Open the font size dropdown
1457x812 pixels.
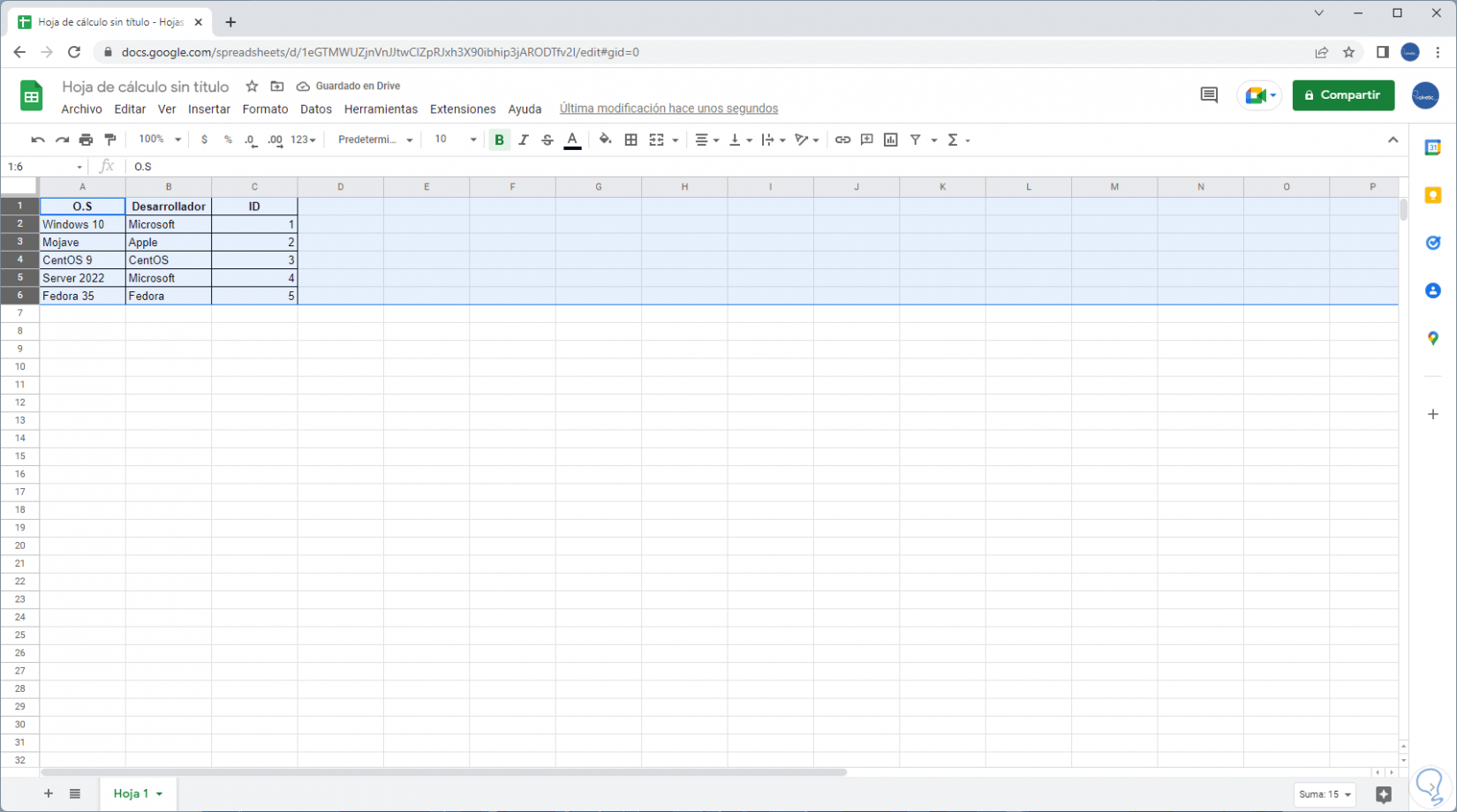[x=455, y=139]
